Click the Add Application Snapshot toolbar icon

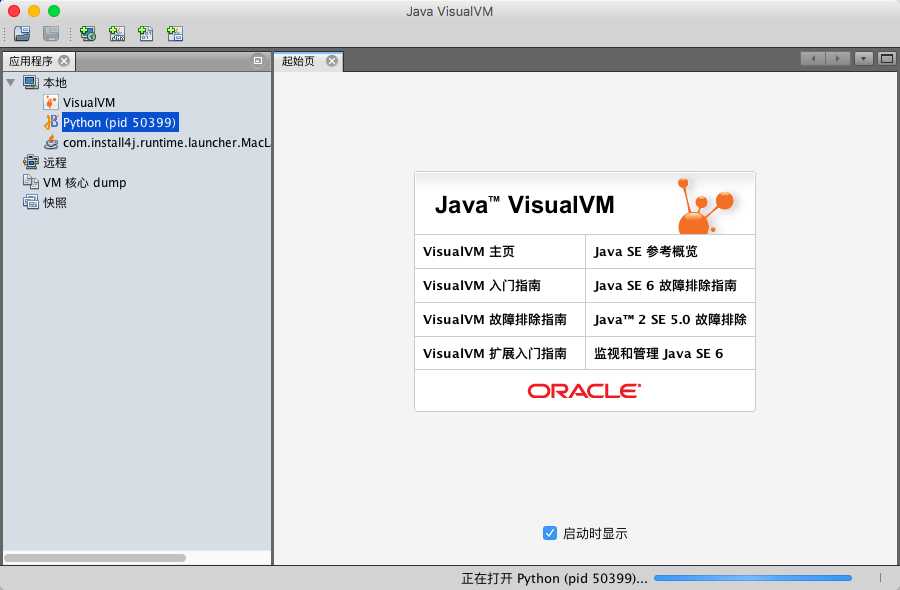[174, 34]
